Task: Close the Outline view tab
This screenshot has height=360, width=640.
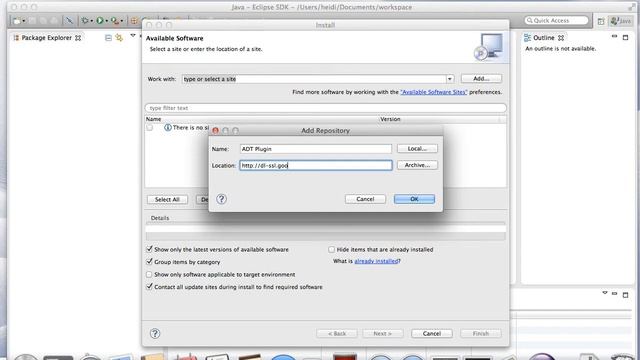Action: (x=561, y=38)
